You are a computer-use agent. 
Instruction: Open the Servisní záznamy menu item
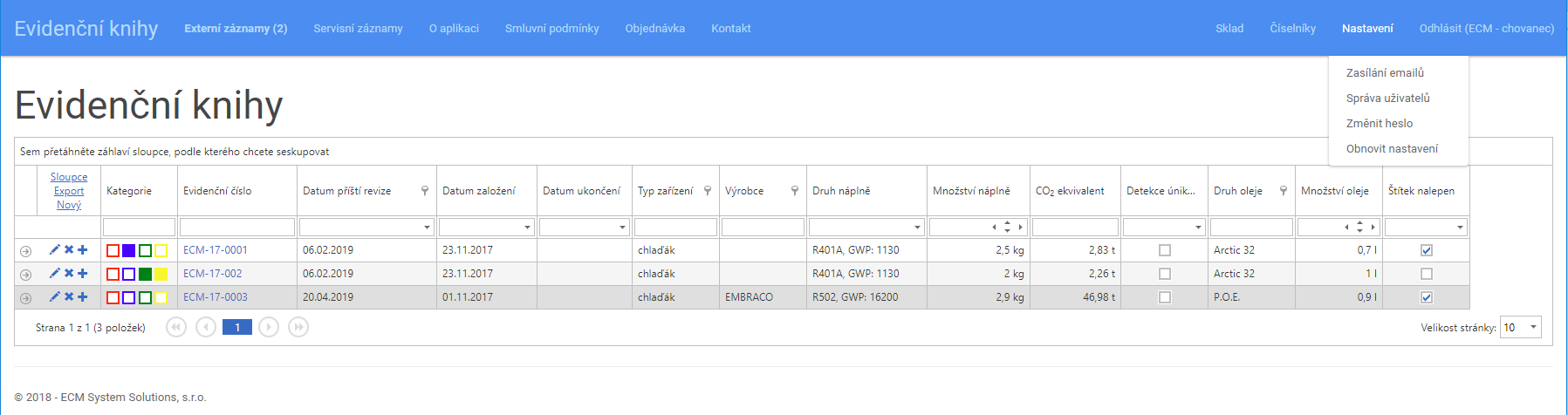tap(359, 28)
